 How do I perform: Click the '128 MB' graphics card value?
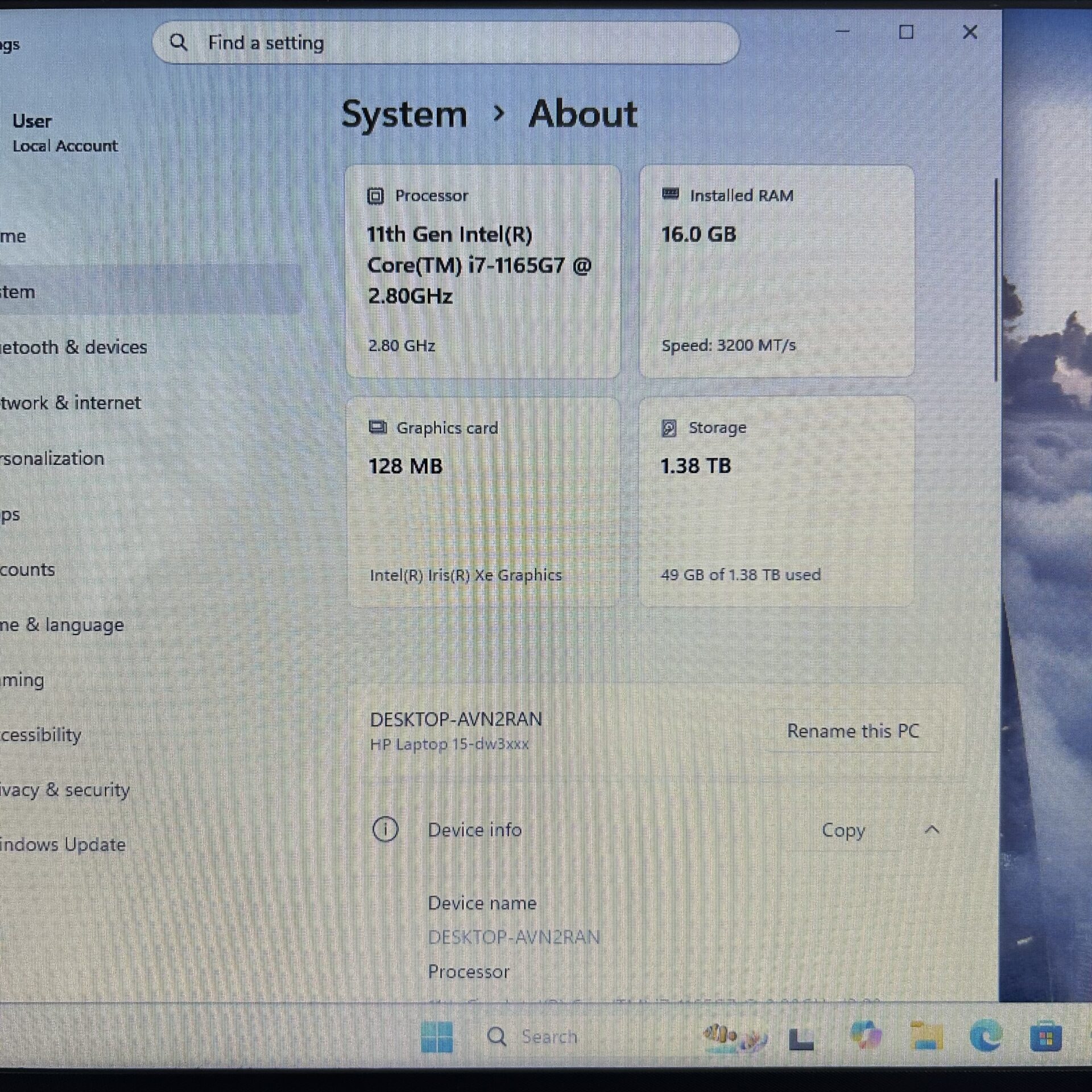[406, 466]
